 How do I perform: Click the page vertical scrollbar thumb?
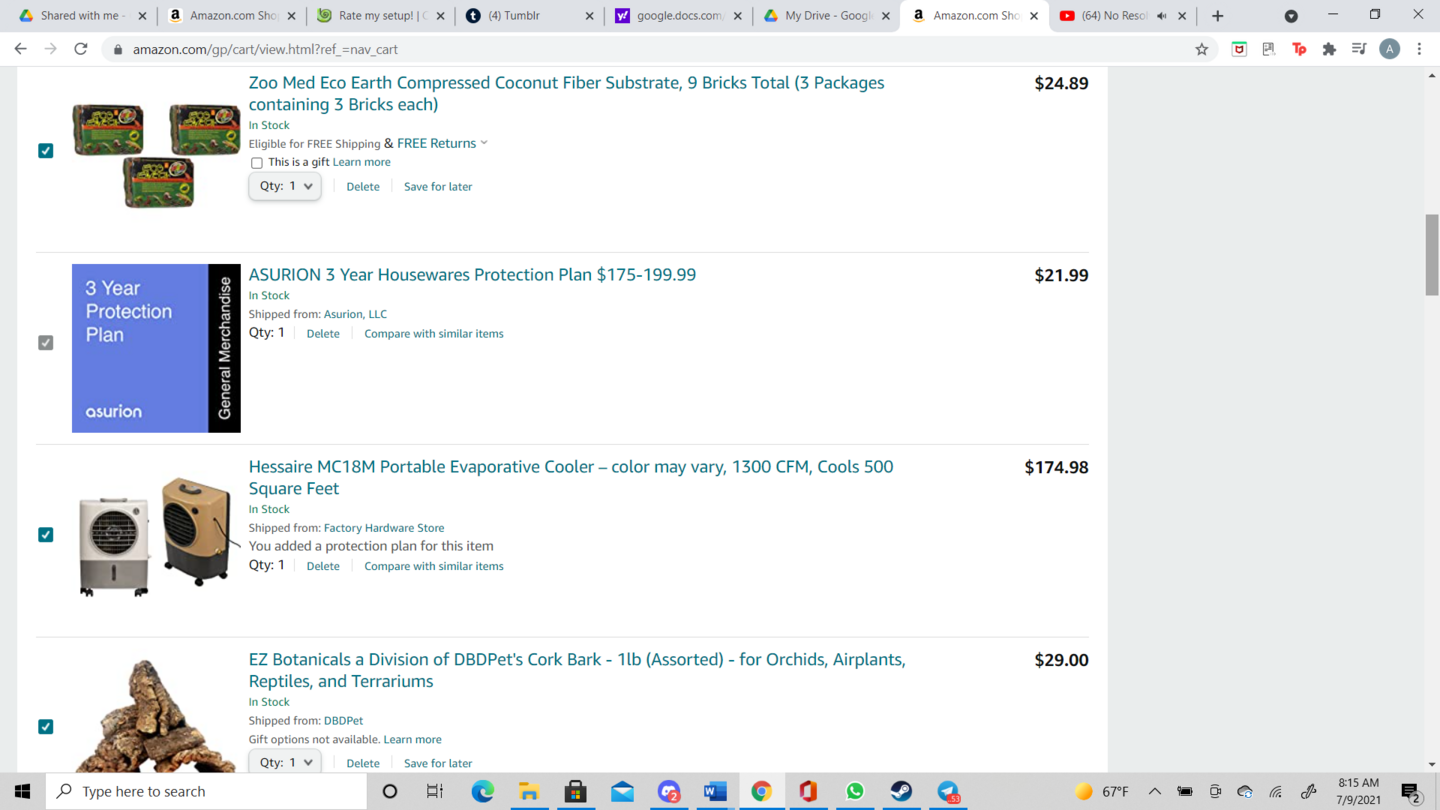[x=1432, y=254]
